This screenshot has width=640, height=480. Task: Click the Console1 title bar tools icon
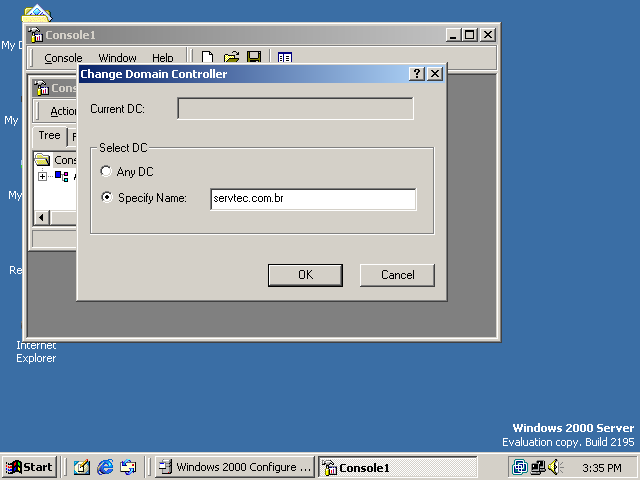(x=36, y=35)
